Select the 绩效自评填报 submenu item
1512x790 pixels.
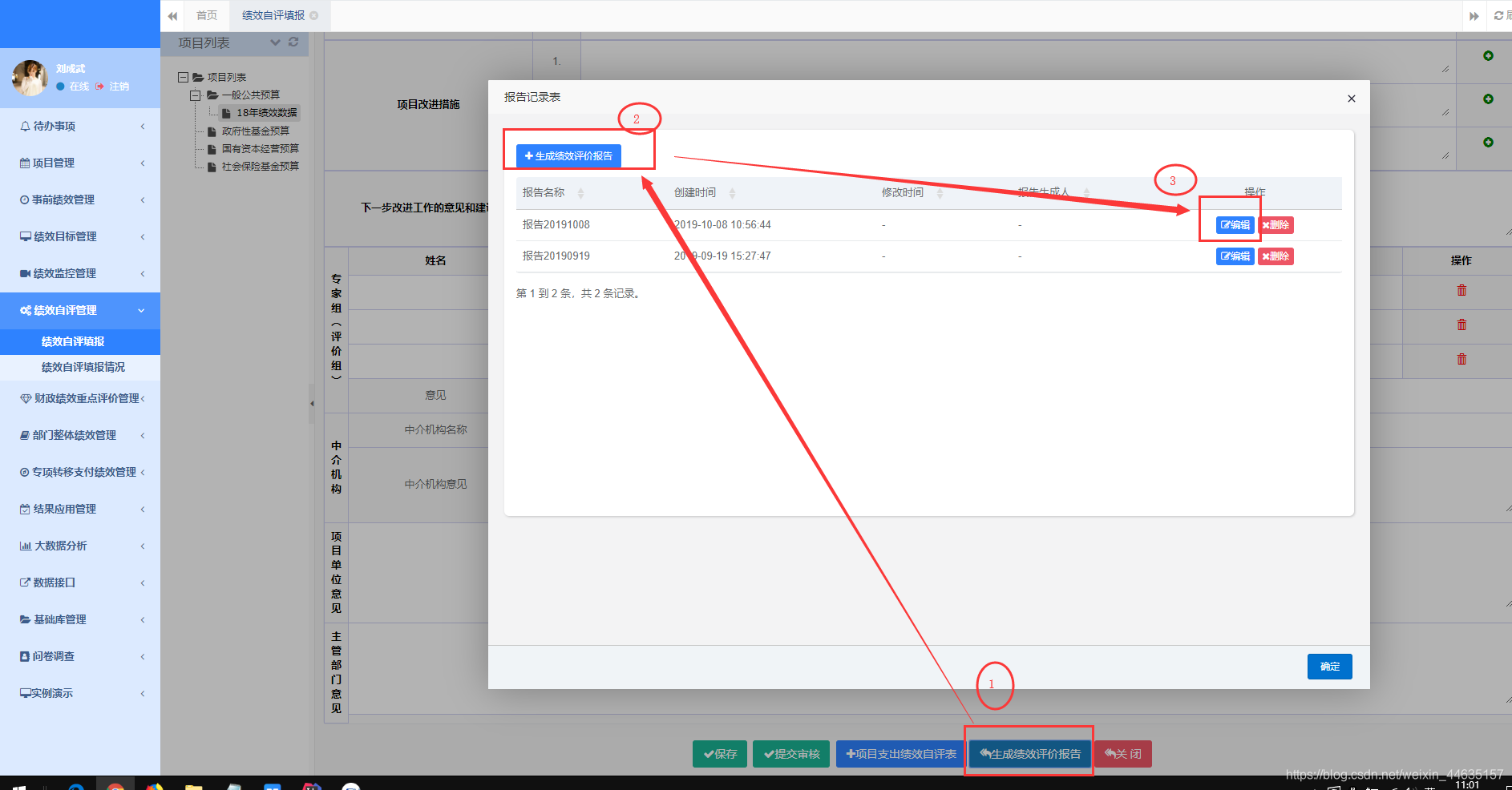click(80, 341)
